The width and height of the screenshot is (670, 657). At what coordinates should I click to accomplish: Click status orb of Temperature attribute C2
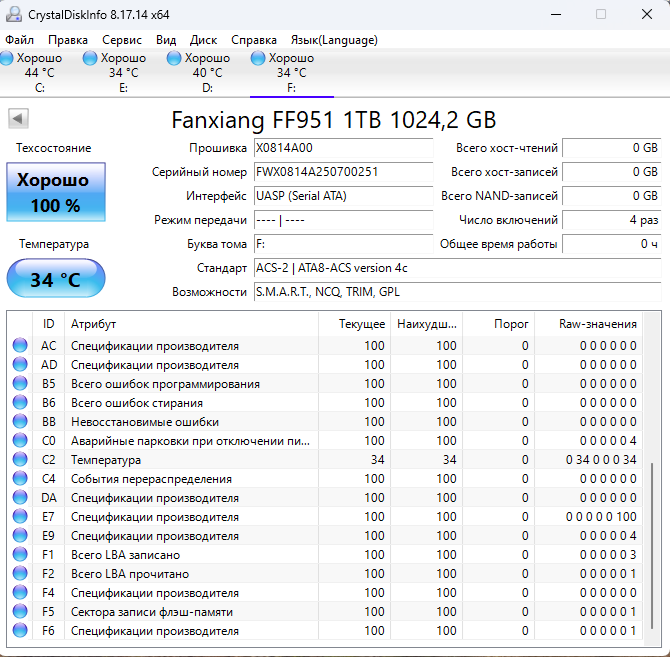click(20, 460)
